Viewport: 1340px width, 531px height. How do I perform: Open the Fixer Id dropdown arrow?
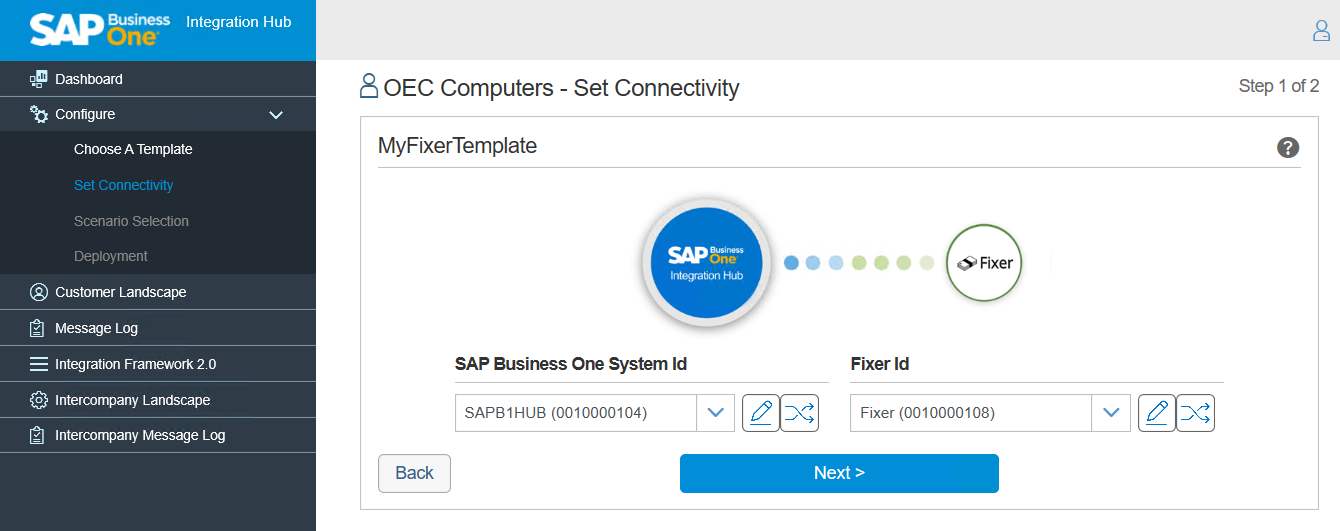(1111, 413)
